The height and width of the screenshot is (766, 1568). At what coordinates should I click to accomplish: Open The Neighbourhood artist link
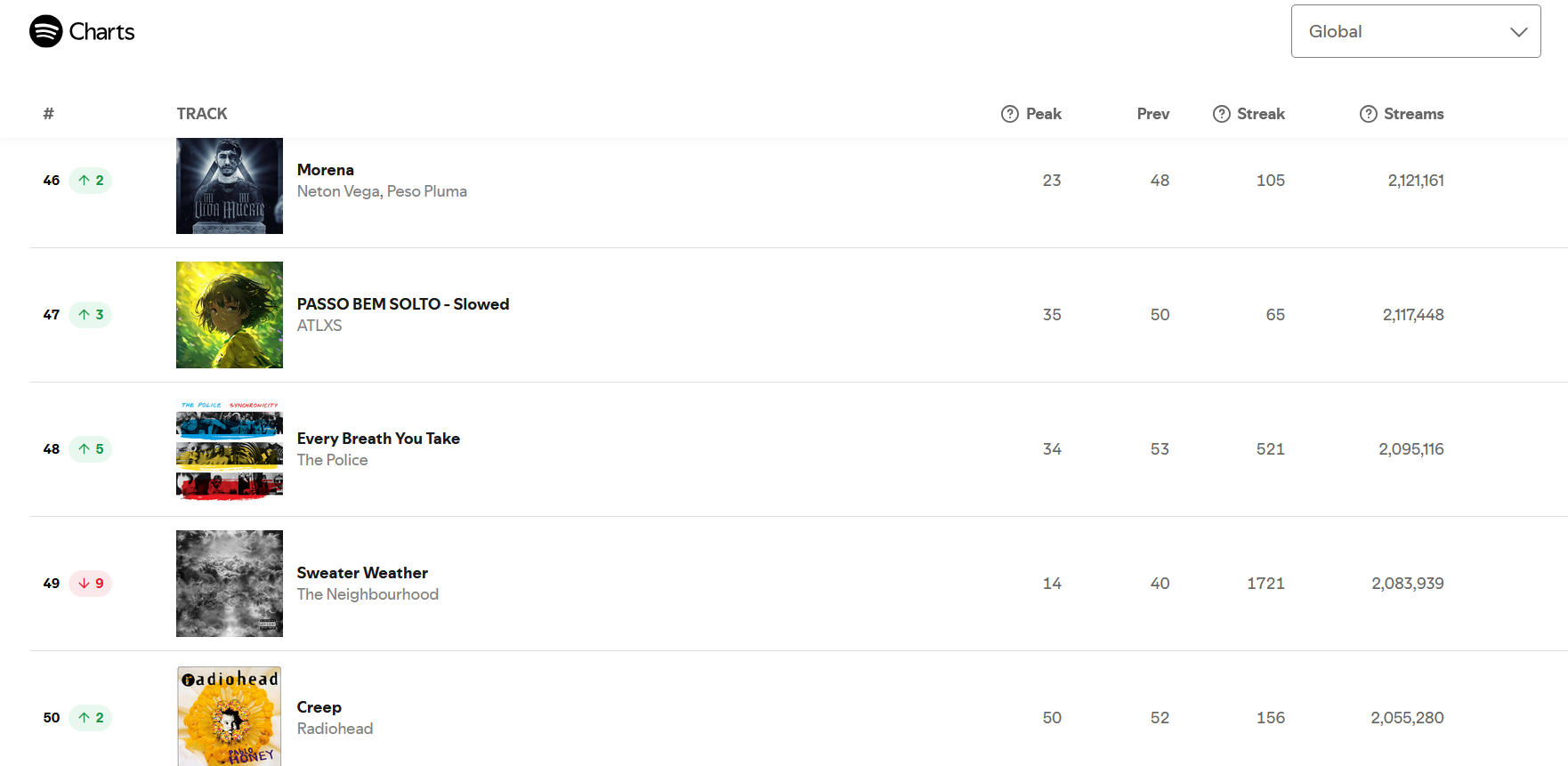pos(368,594)
